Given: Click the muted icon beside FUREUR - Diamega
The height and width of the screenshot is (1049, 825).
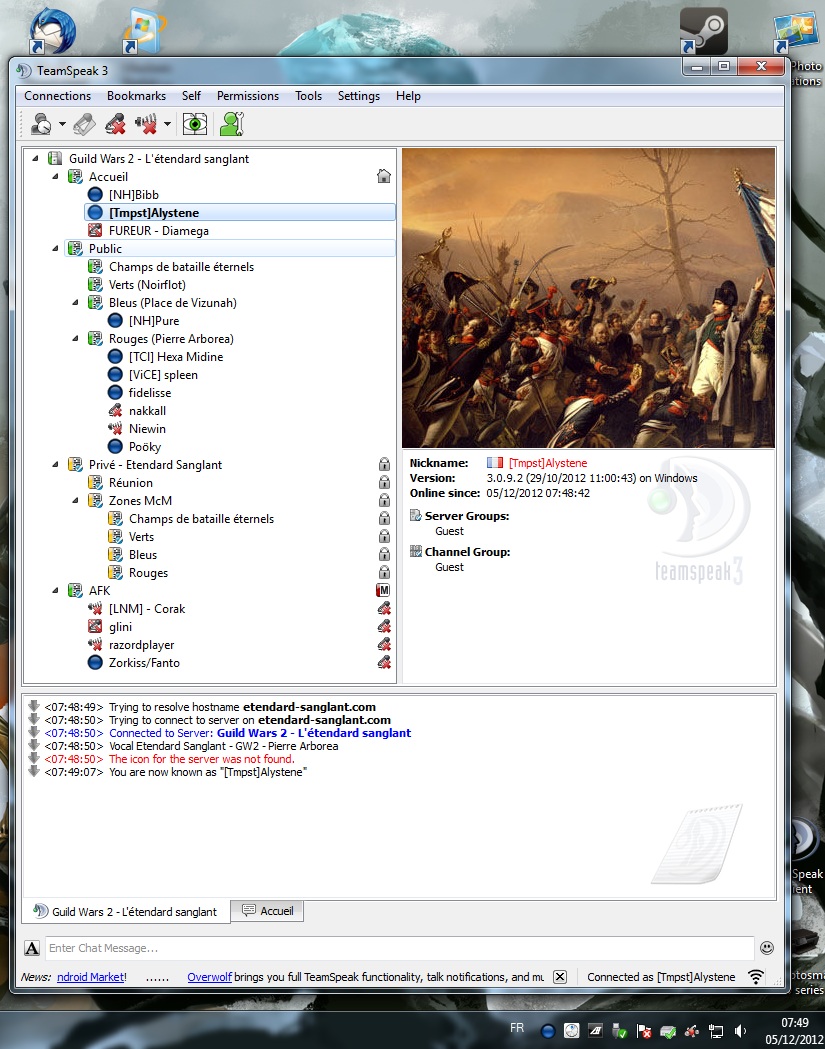Looking at the screenshot, I should click(95, 231).
